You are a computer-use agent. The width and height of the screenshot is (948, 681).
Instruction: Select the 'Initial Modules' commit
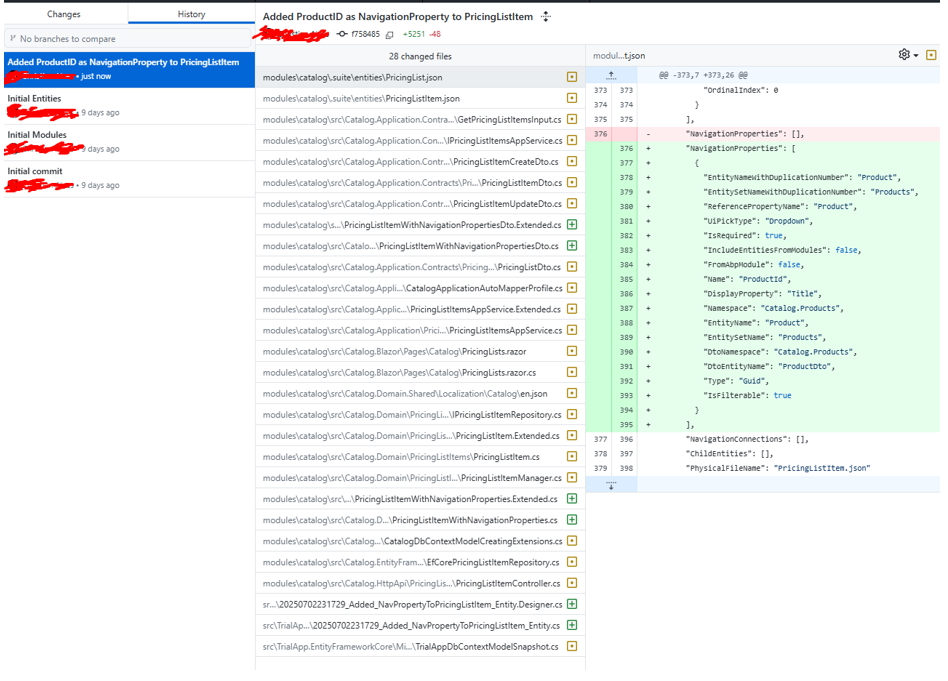(127, 141)
